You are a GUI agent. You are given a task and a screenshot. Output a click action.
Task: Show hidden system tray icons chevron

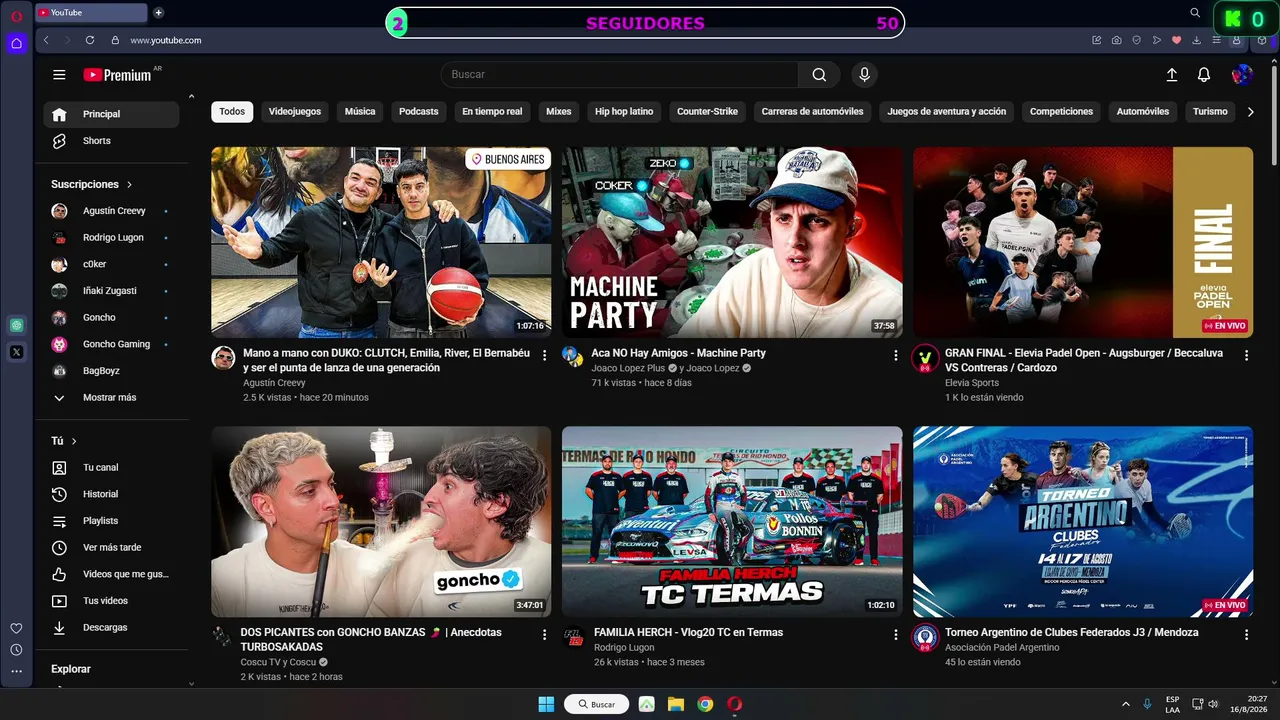[x=1126, y=704]
